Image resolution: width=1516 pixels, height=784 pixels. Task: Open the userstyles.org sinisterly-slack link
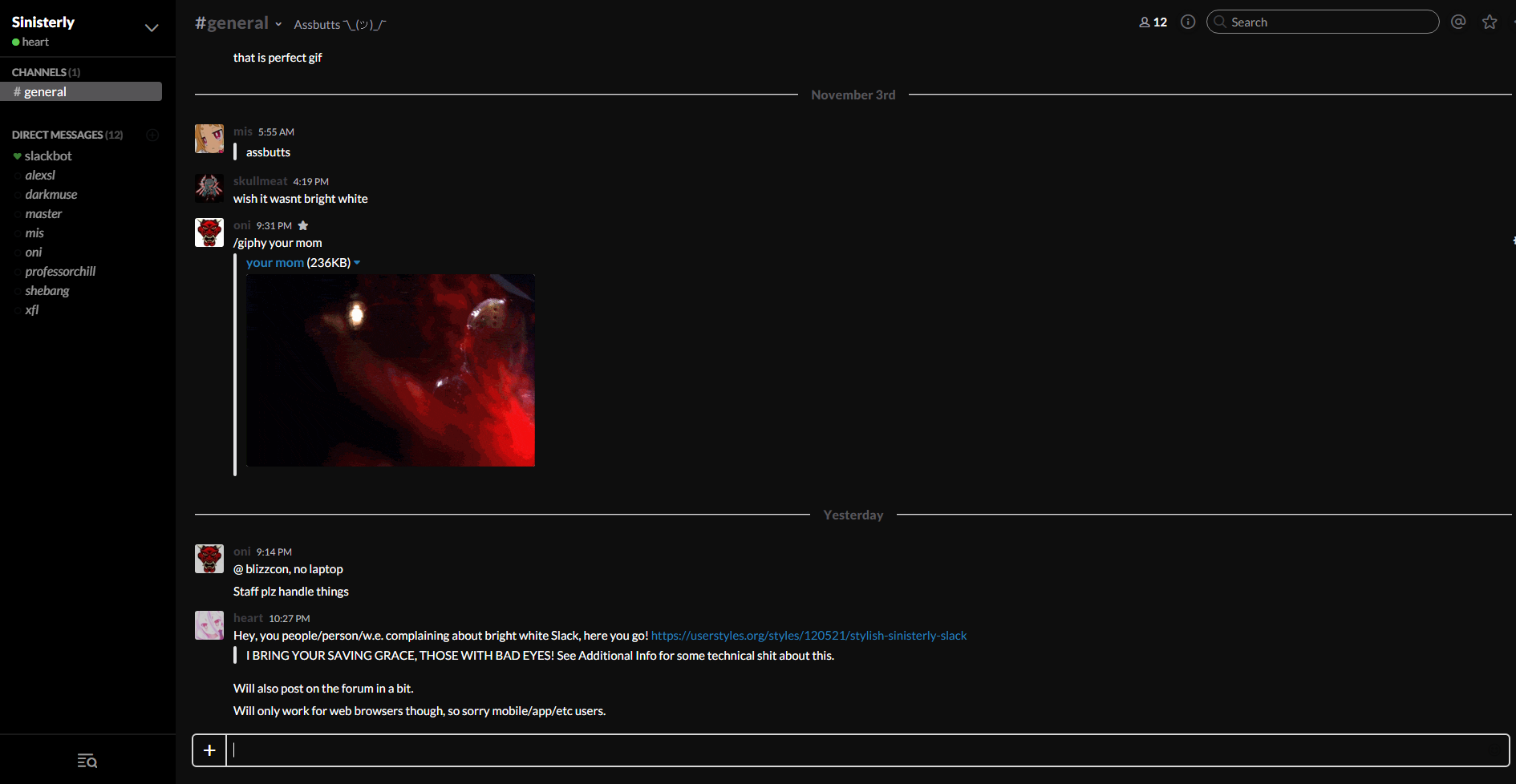click(809, 636)
